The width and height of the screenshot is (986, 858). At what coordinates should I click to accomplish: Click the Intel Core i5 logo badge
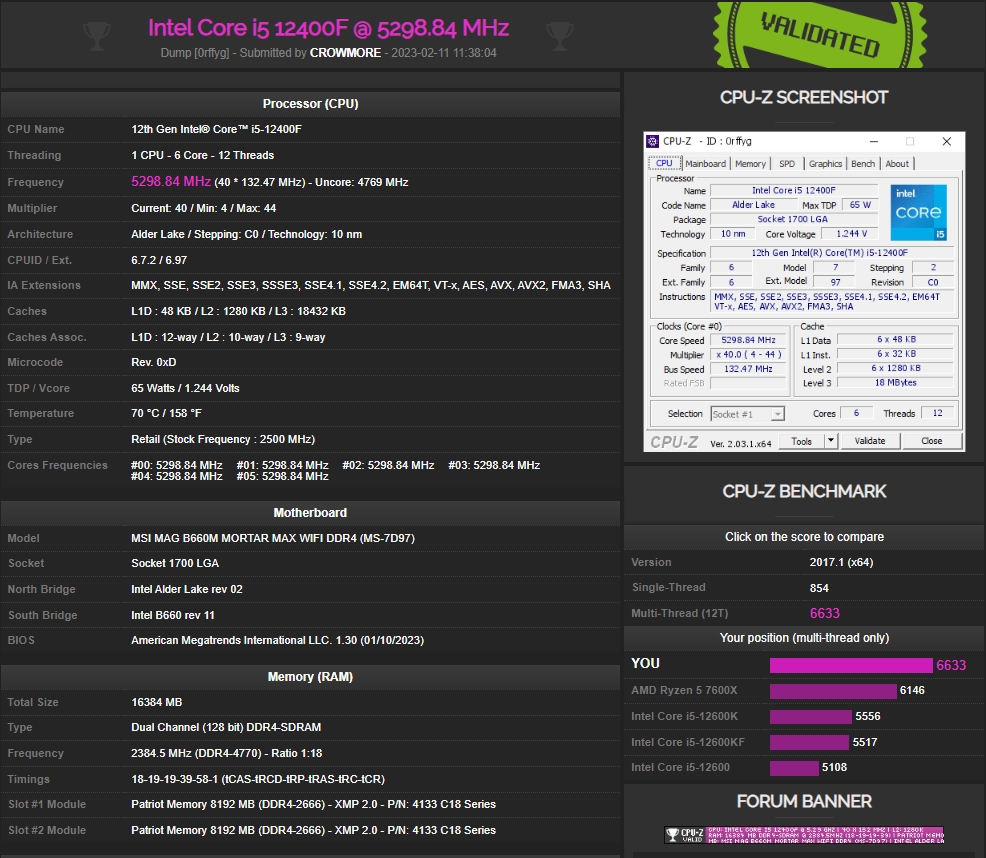pyautogui.click(x=918, y=212)
